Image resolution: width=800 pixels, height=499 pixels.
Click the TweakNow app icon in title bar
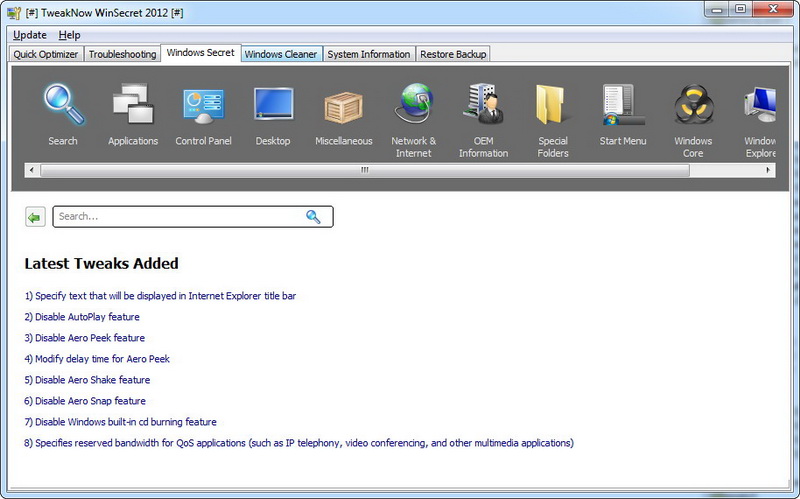[x=14, y=13]
